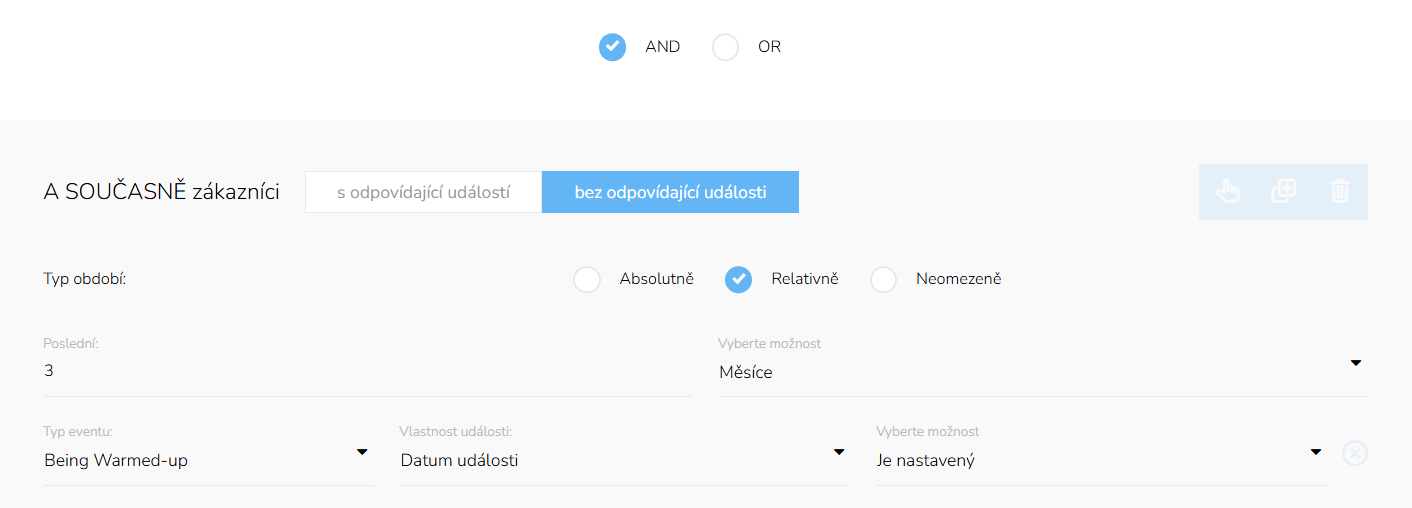Switch to 'bez odpovídající události' option

click(x=670, y=192)
